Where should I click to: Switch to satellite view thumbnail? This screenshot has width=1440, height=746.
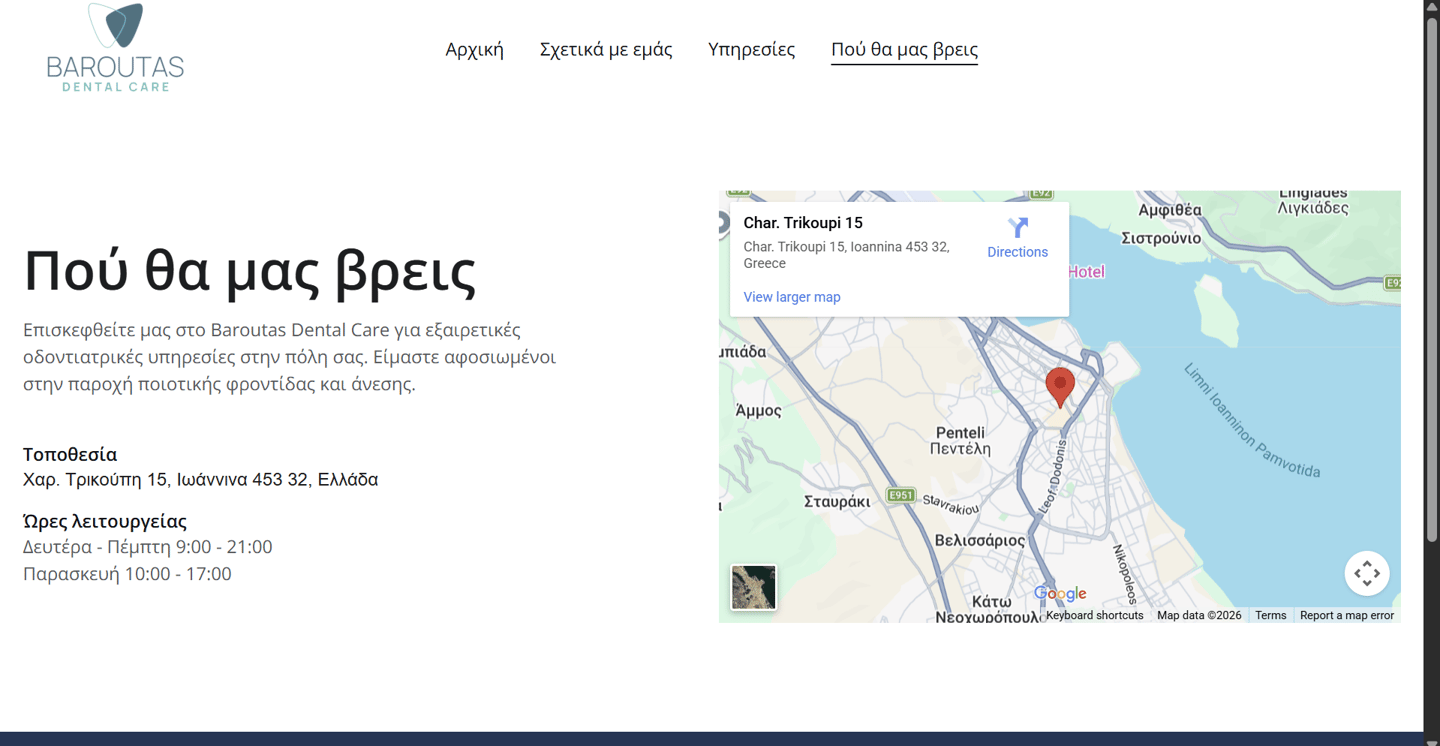753,587
